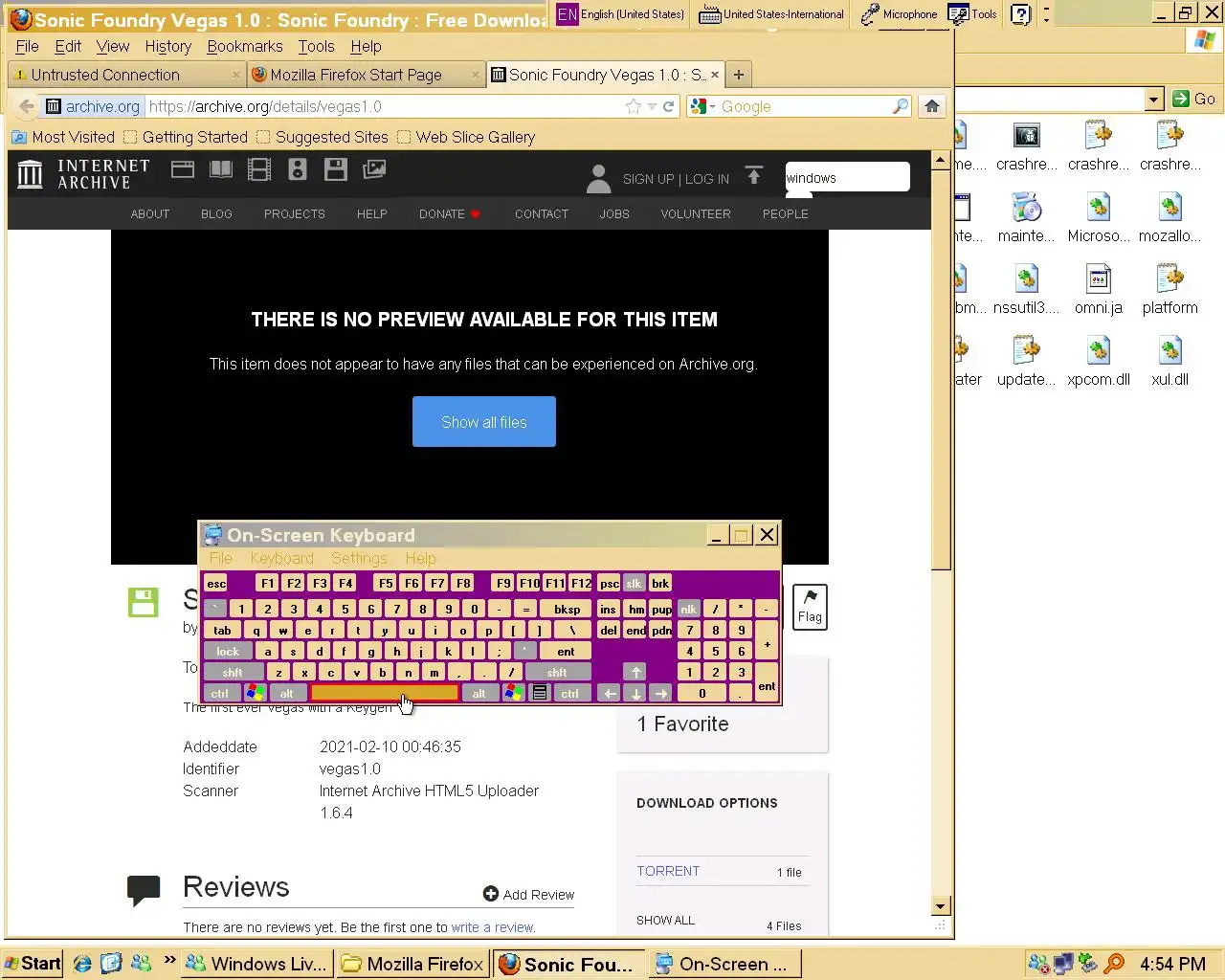Viewport: 1225px width, 980px height.
Task: Click Go button in Explorer window
Action: pos(1194,99)
